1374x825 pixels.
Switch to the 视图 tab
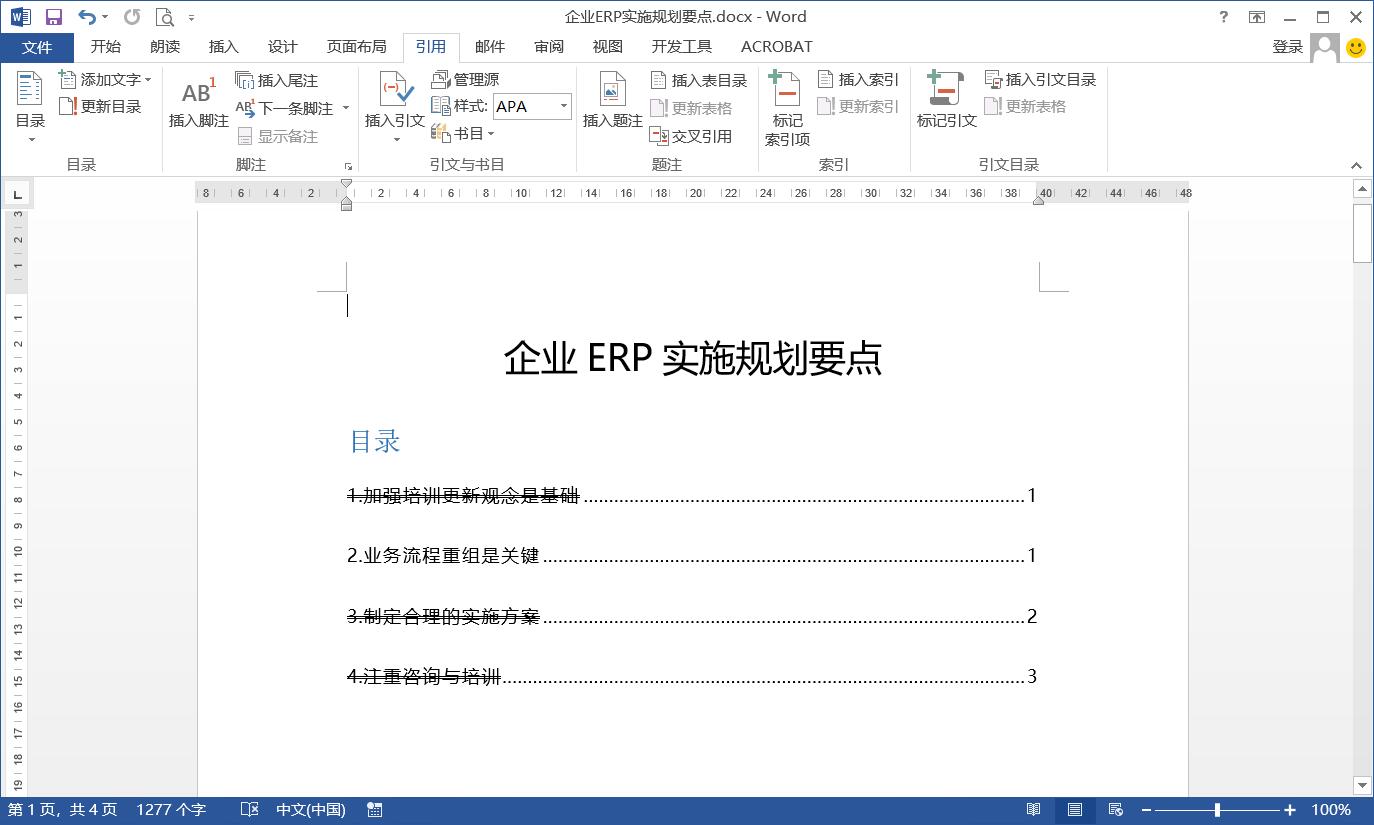[608, 47]
